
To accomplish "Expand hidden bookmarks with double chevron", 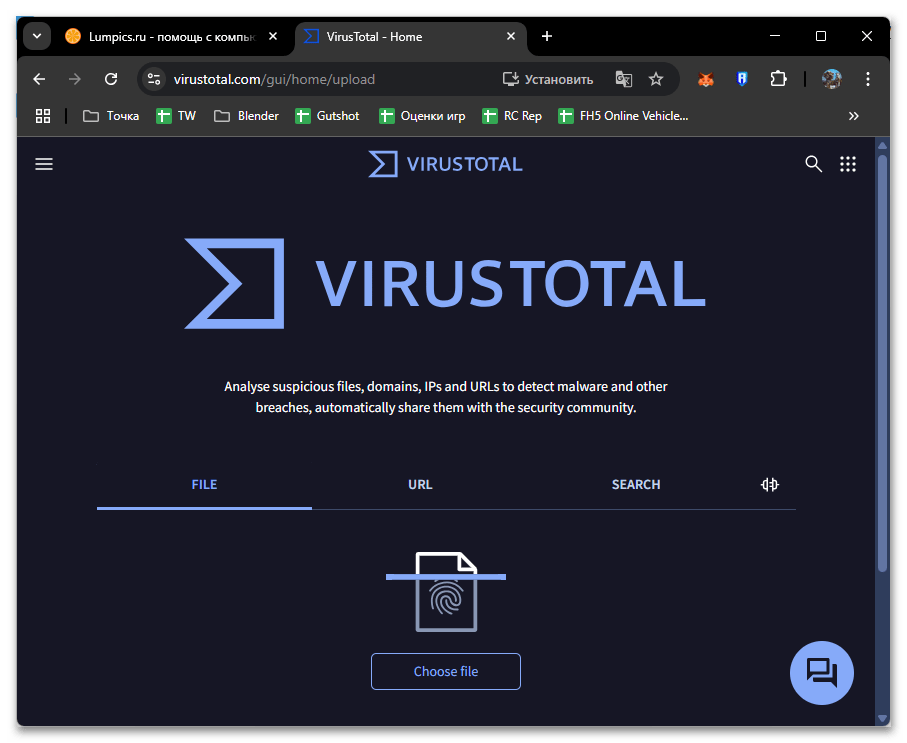I will (x=854, y=116).
